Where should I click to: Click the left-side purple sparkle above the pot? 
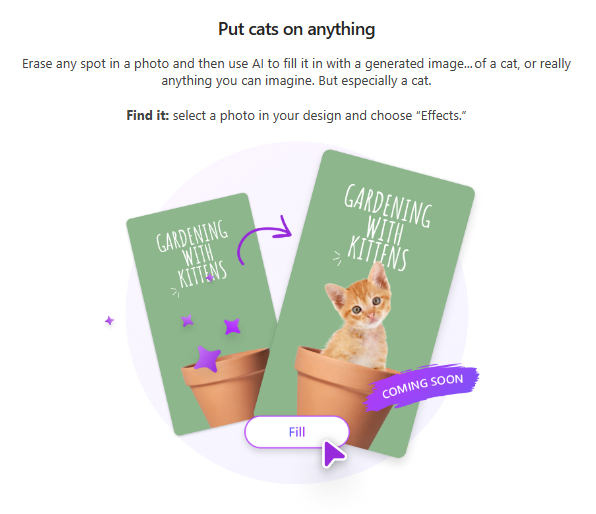(187, 320)
